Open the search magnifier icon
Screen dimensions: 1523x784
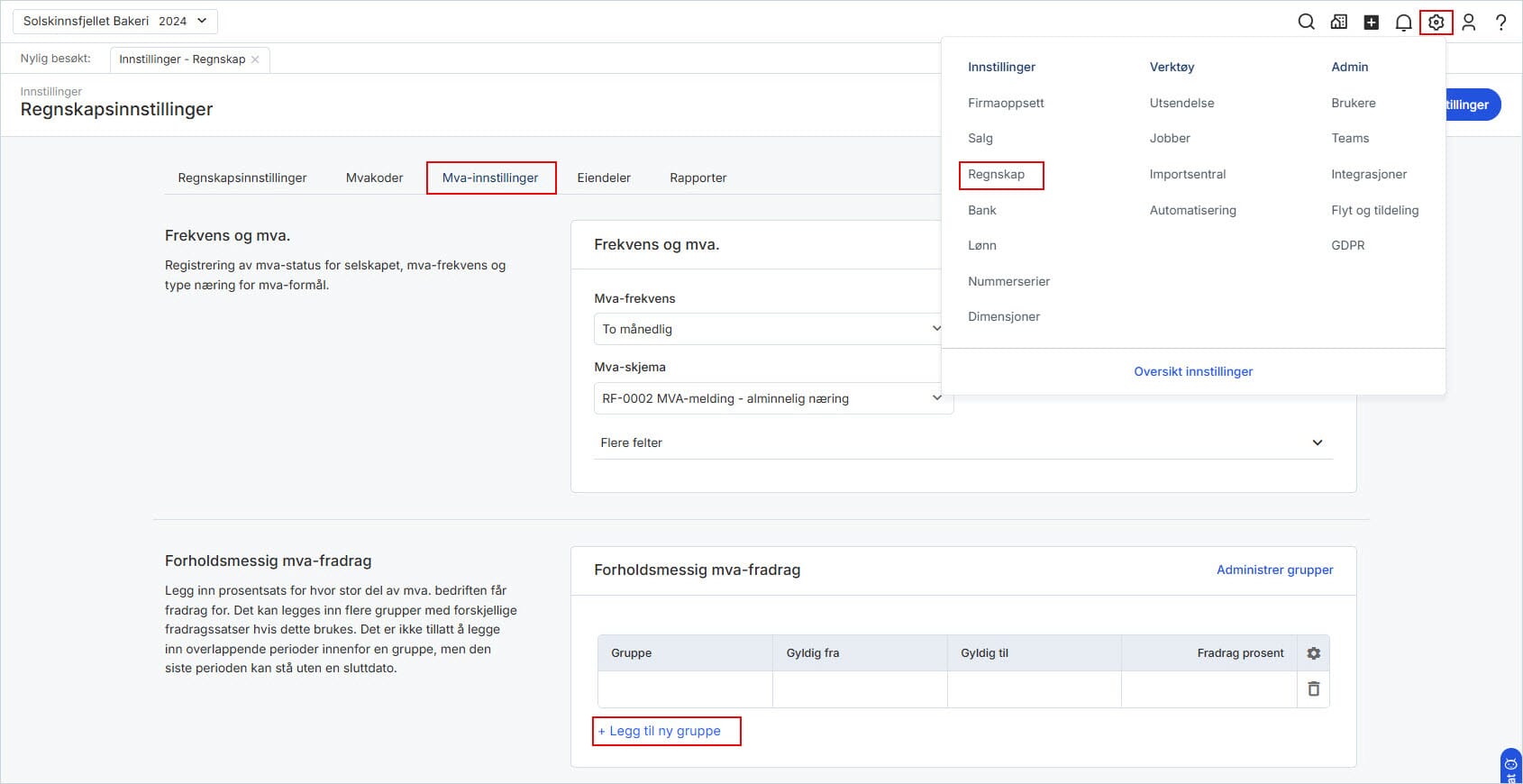1306,23
